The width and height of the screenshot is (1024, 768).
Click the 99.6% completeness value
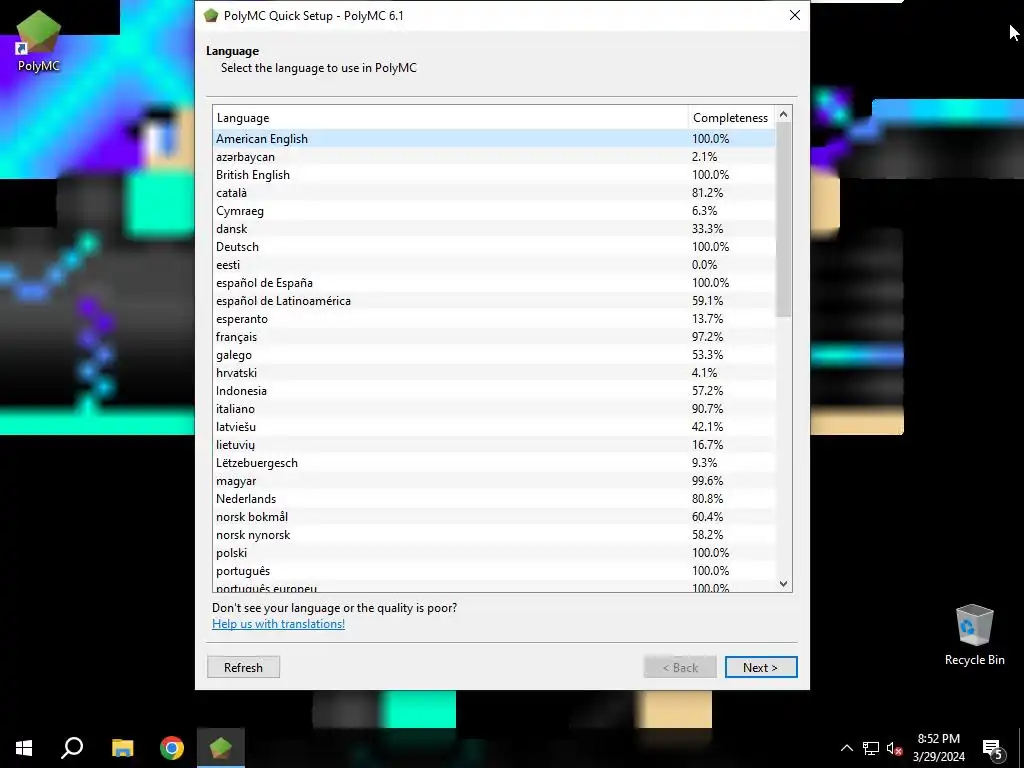click(707, 481)
